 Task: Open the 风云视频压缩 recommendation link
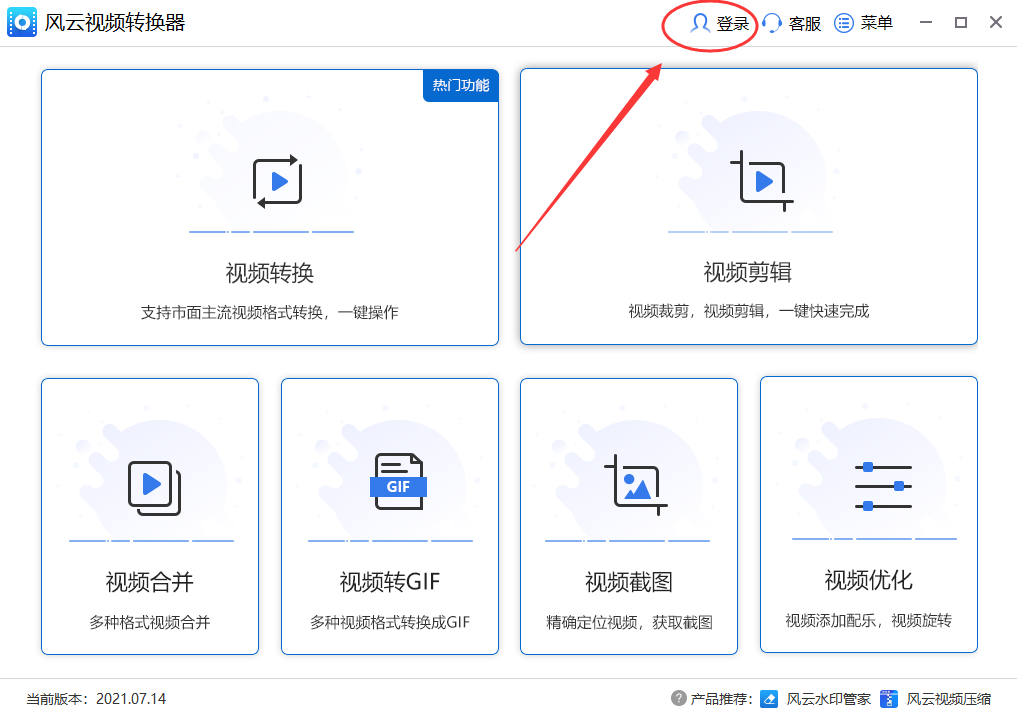949,699
